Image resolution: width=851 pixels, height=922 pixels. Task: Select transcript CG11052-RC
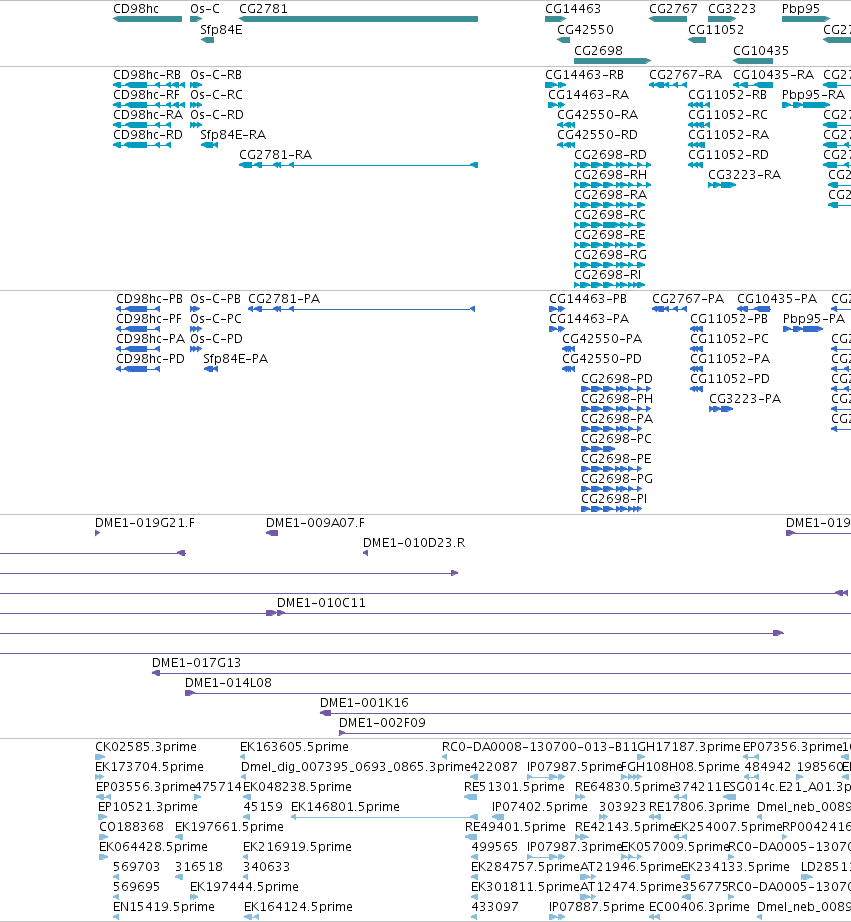coord(699,125)
